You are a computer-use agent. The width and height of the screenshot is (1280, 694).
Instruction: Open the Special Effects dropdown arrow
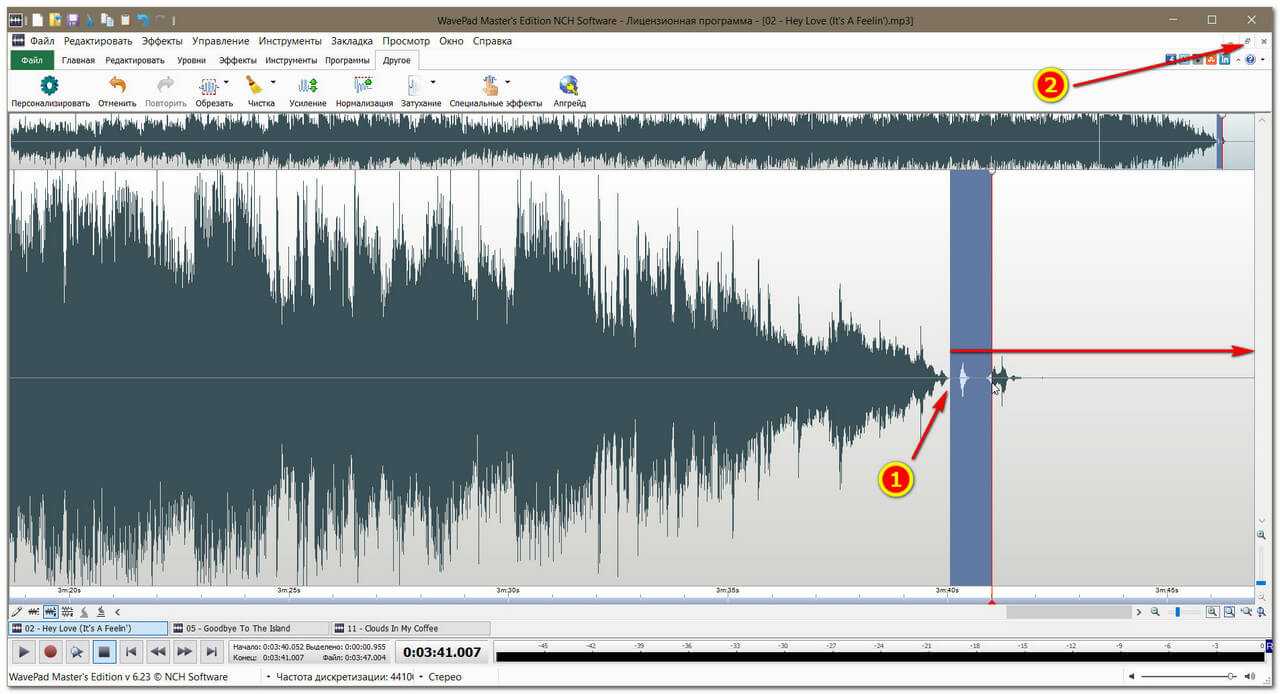click(x=508, y=82)
